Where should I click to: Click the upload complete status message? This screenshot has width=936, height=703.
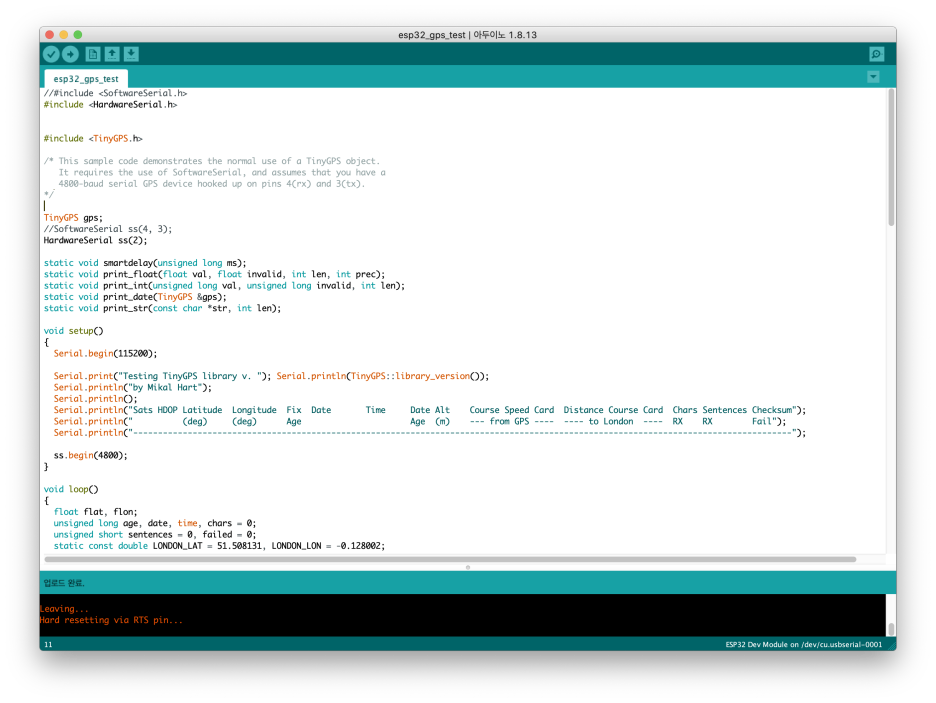tap(64, 583)
